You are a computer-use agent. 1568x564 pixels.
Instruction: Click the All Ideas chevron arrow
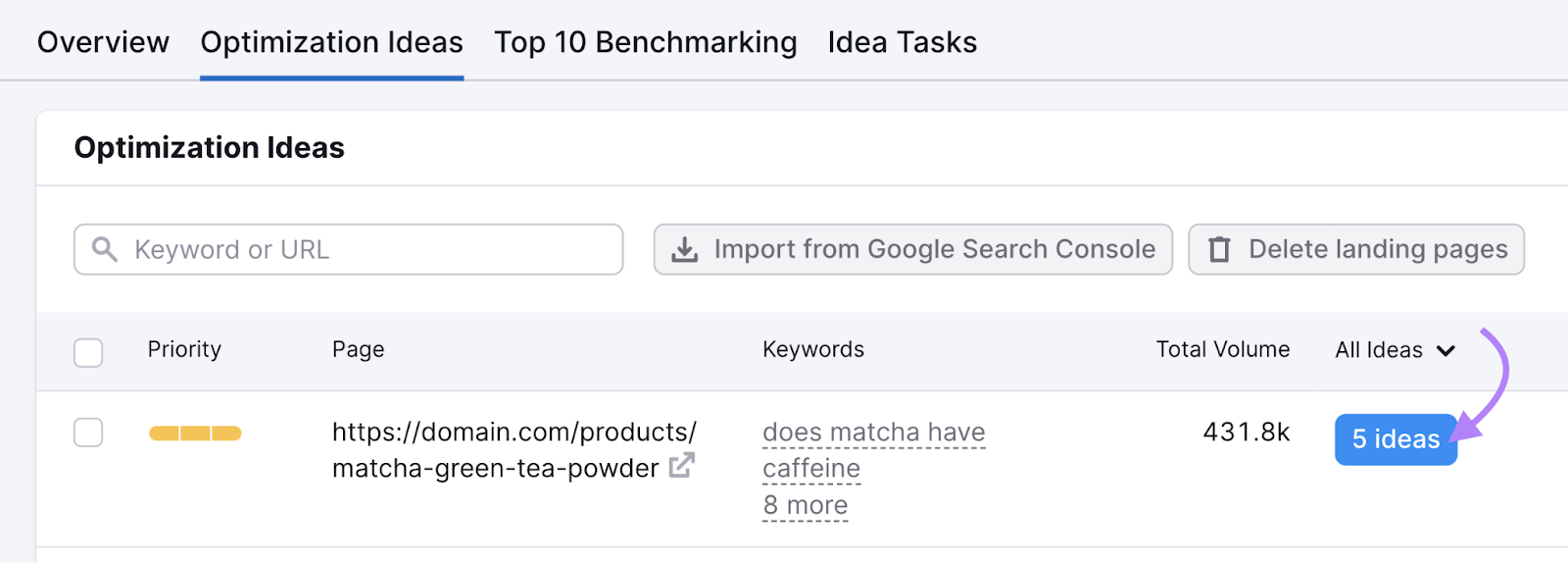click(x=1445, y=350)
